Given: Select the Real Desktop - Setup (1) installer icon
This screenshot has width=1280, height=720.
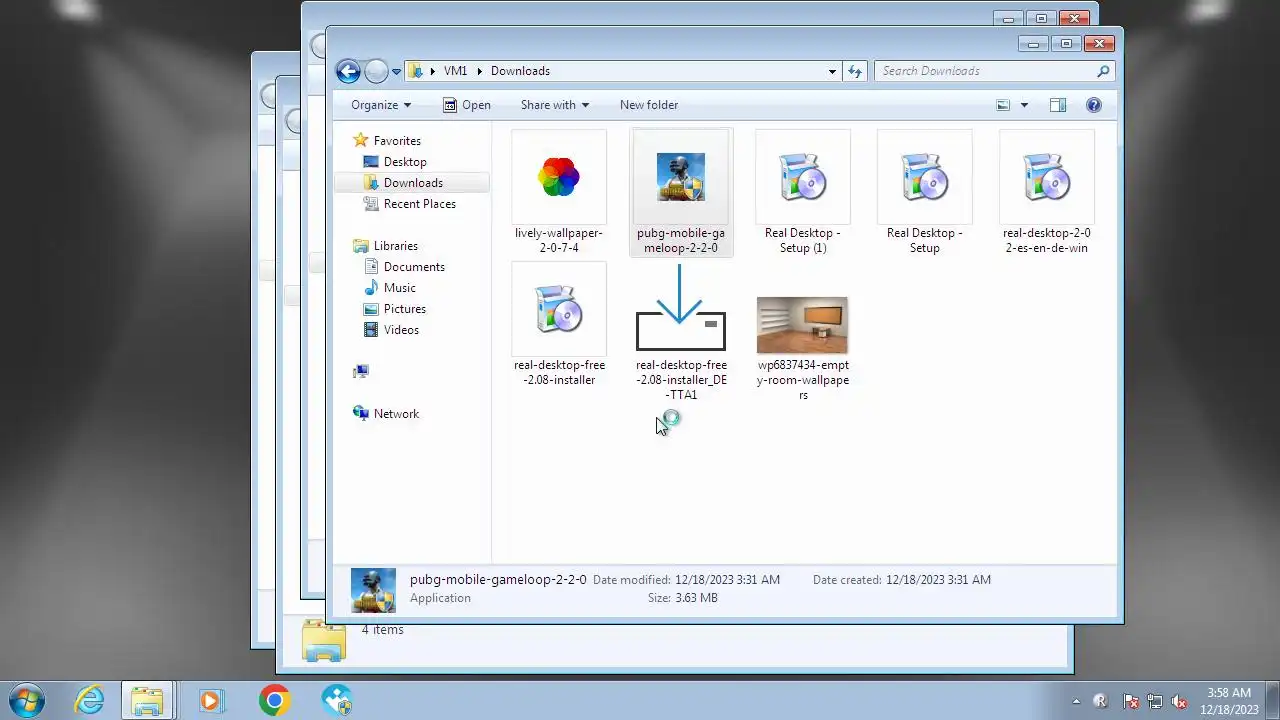Looking at the screenshot, I should click(x=802, y=178).
